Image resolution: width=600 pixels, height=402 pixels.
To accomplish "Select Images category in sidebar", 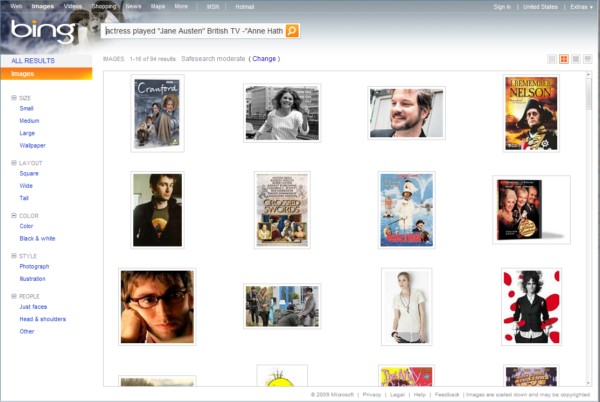I will (x=46, y=74).
